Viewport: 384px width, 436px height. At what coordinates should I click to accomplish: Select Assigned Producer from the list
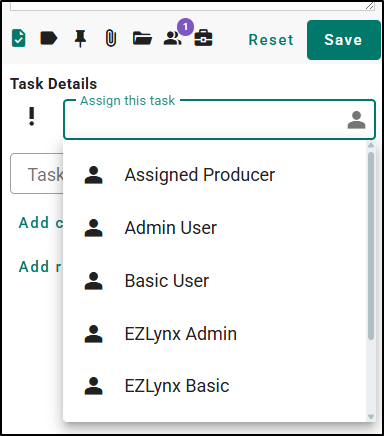point(214,175)
